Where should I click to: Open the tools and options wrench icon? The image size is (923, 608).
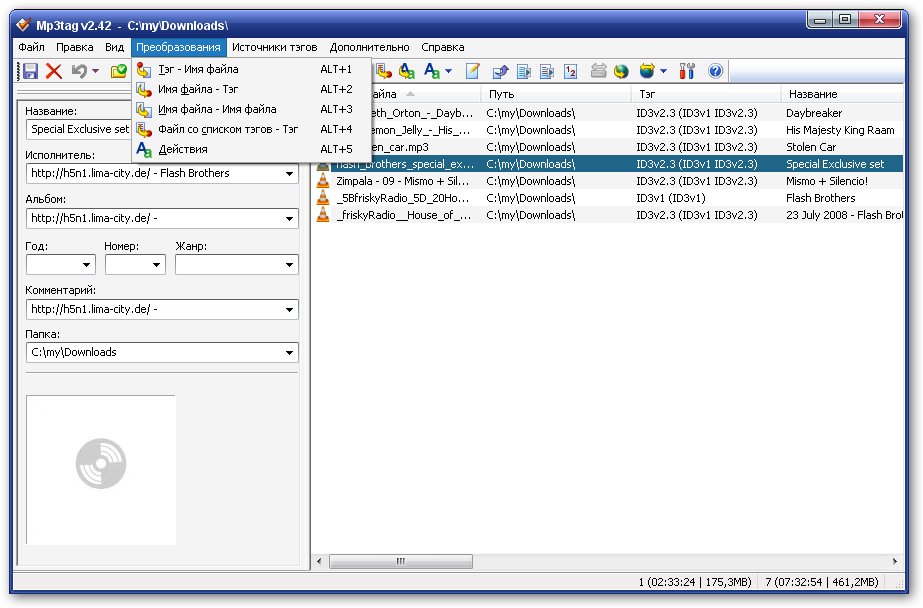point(687,71)
